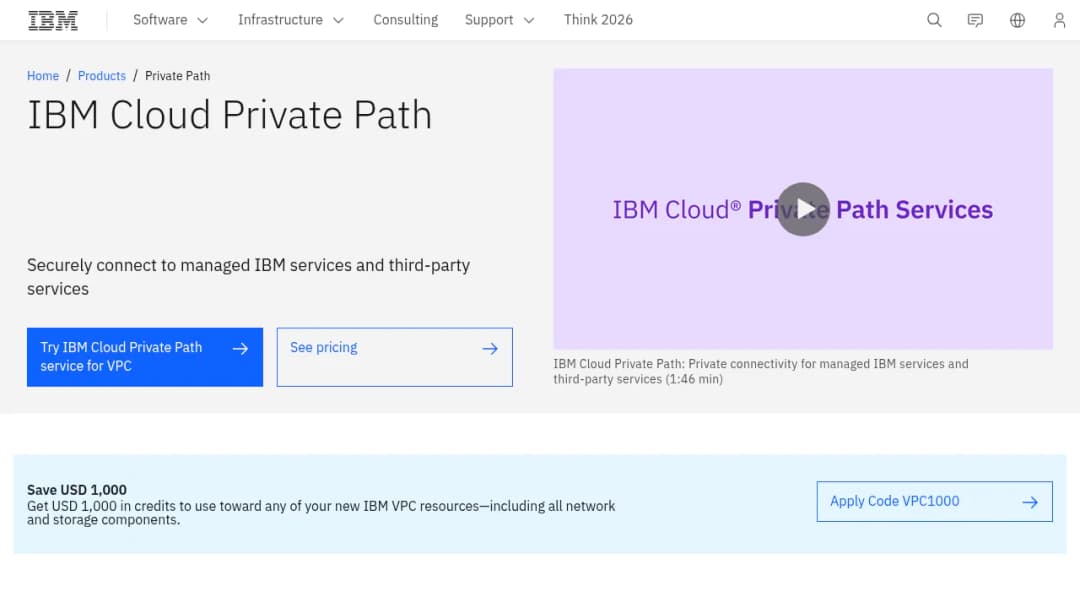Click the Private Path breadcrumb text

177,76
